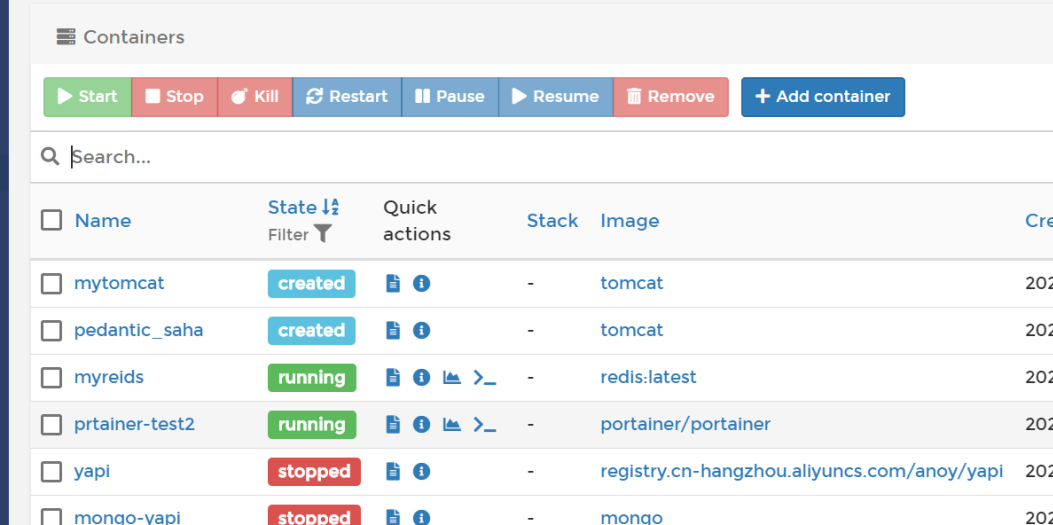
Task: Click the running status badge for prtainer-test2
Action: pos(312,424)
